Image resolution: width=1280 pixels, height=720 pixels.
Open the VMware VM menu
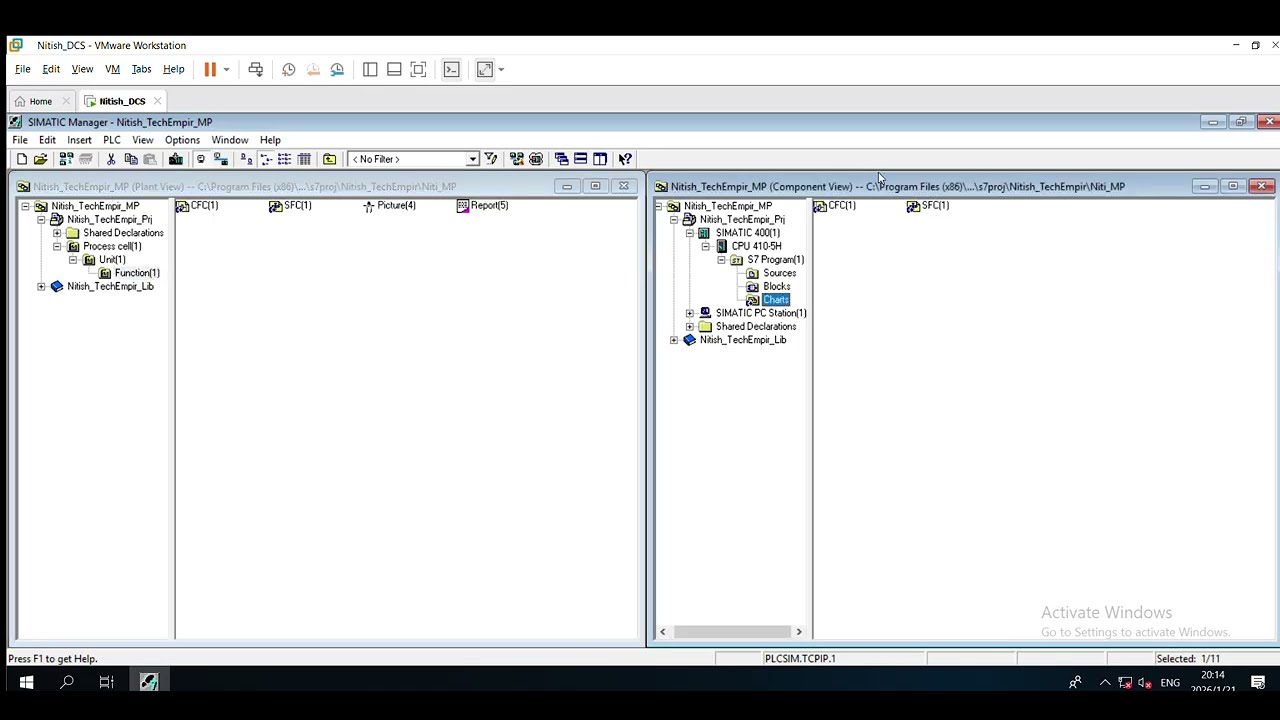[x=112, y=69]
